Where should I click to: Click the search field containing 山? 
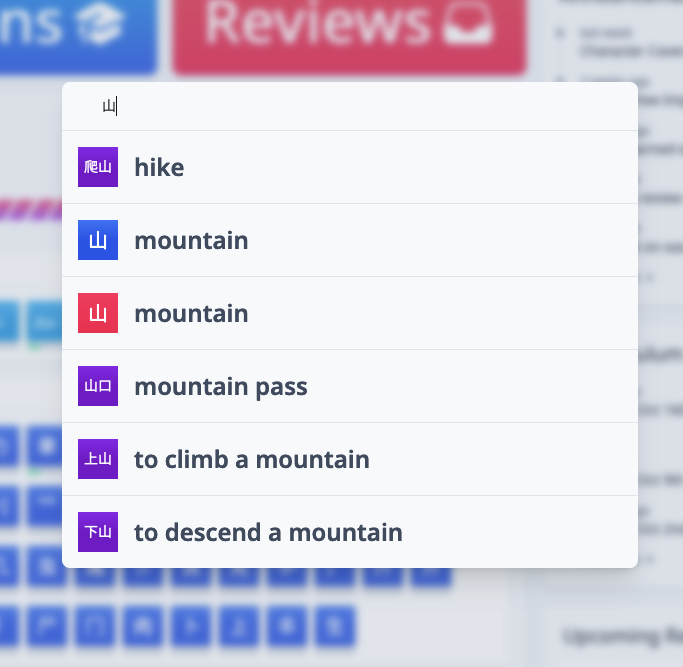[350, 106]
